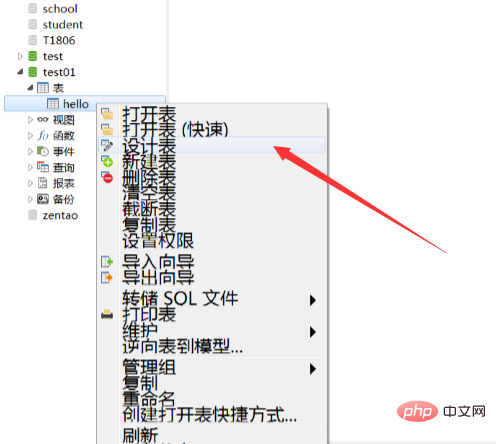Viewport: 496px width, 444px height.
Task: Click the T1806 database icon
Action: [x=32, y=40]
